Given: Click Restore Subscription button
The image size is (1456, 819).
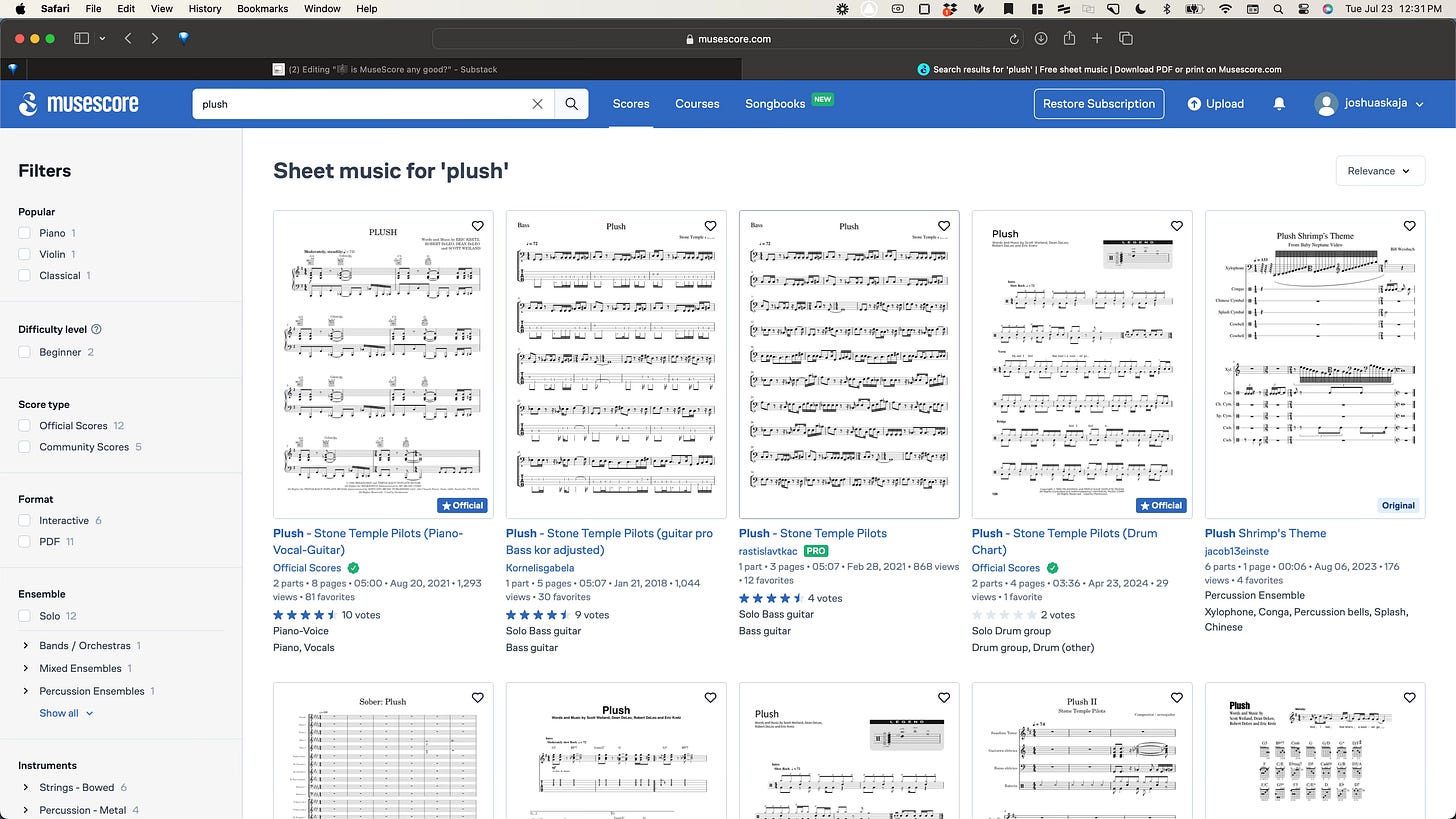Looking at the screenshot, I should (x=1099, y=104).
